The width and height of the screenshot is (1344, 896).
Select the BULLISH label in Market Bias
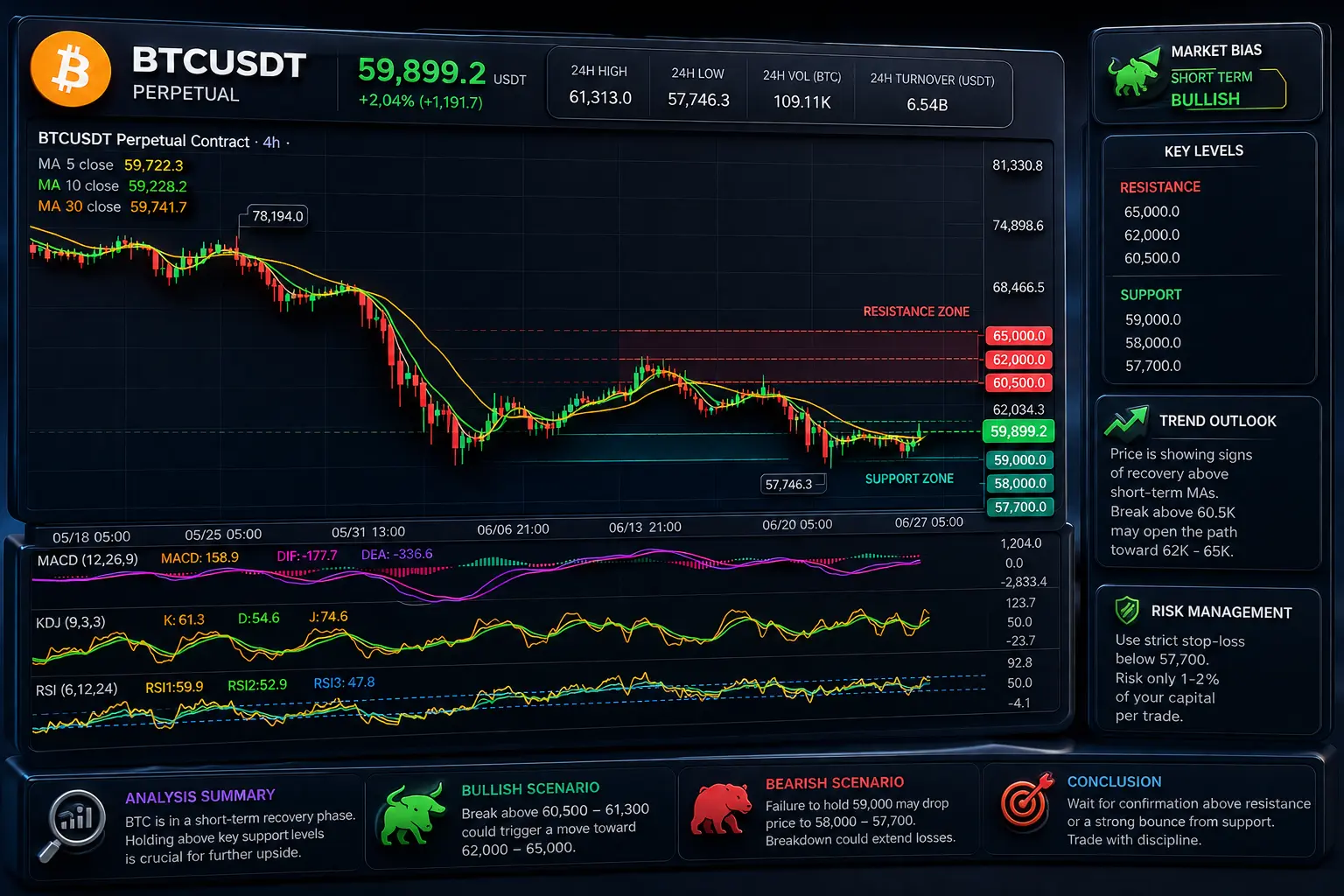pyautogui.click(x=1205, y=100)
